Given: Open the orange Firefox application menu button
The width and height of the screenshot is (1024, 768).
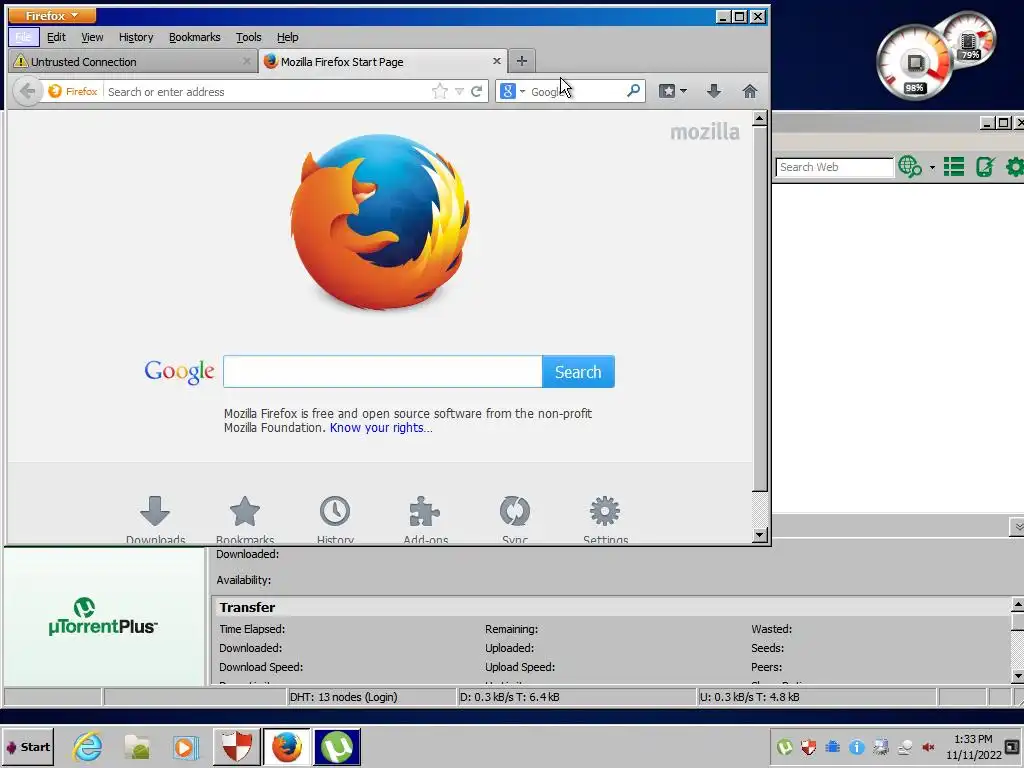Looking at the screenshot, I should click(x=52, y=15).
